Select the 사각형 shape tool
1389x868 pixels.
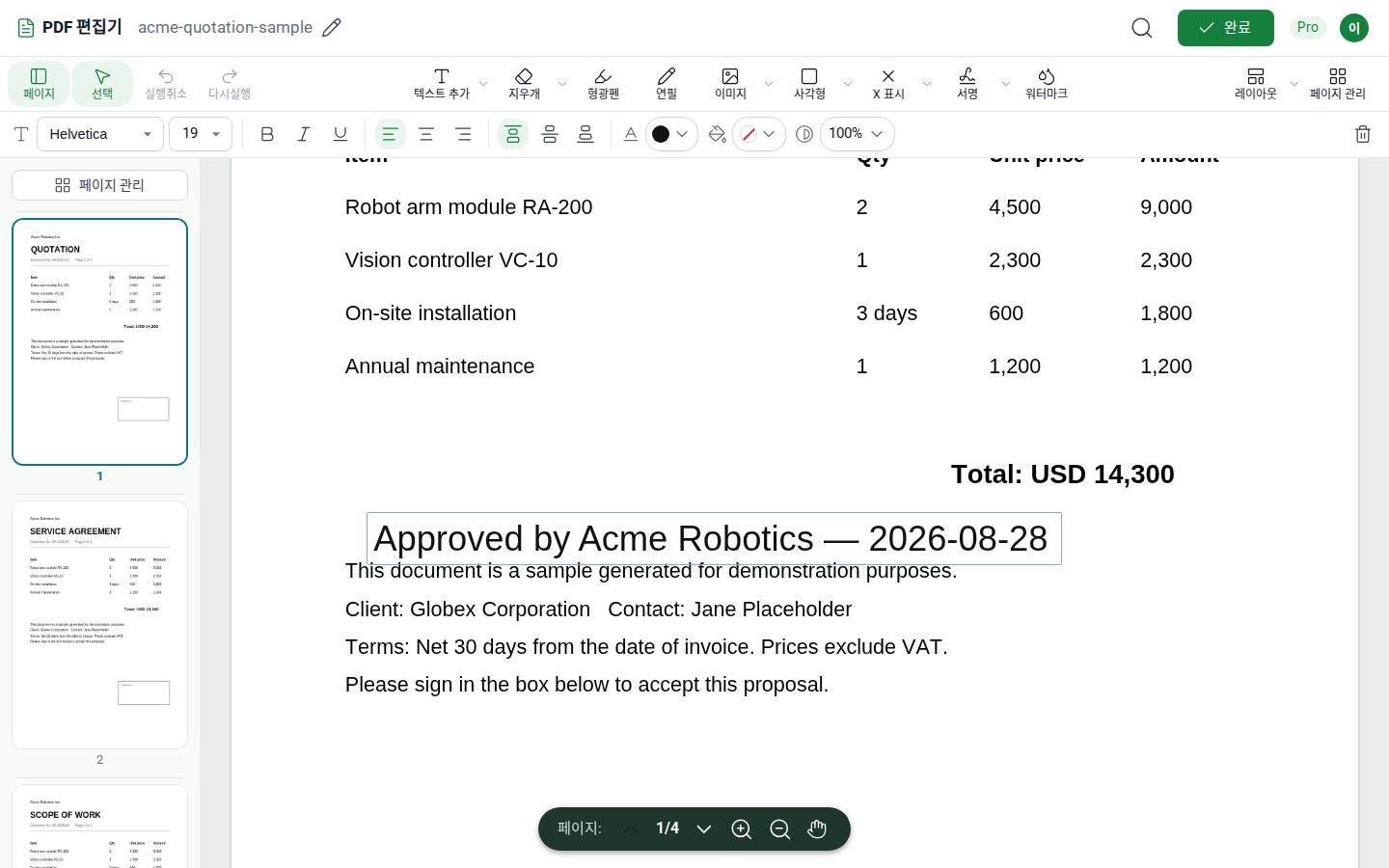[x=809, y=84]
